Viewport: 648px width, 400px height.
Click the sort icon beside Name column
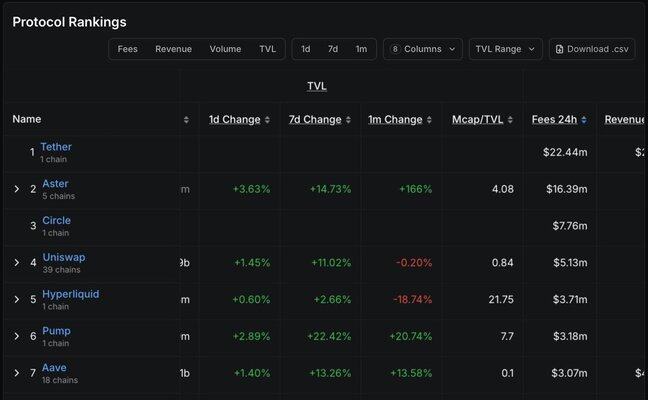tap(186, 120)
